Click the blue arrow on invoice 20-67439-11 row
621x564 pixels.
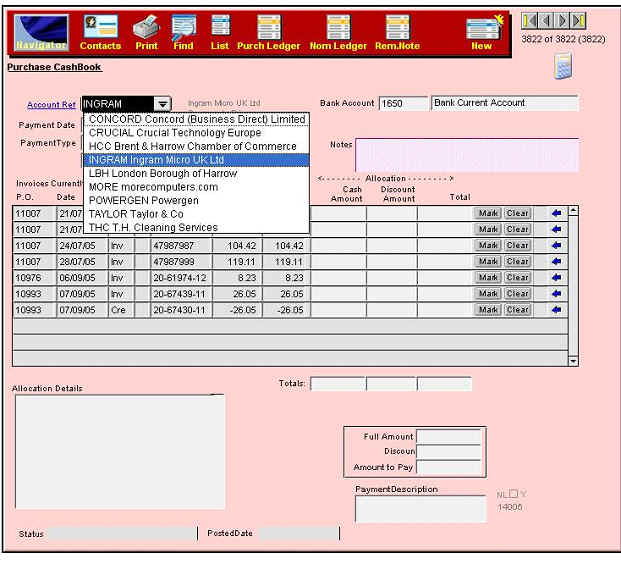[556, 293]
